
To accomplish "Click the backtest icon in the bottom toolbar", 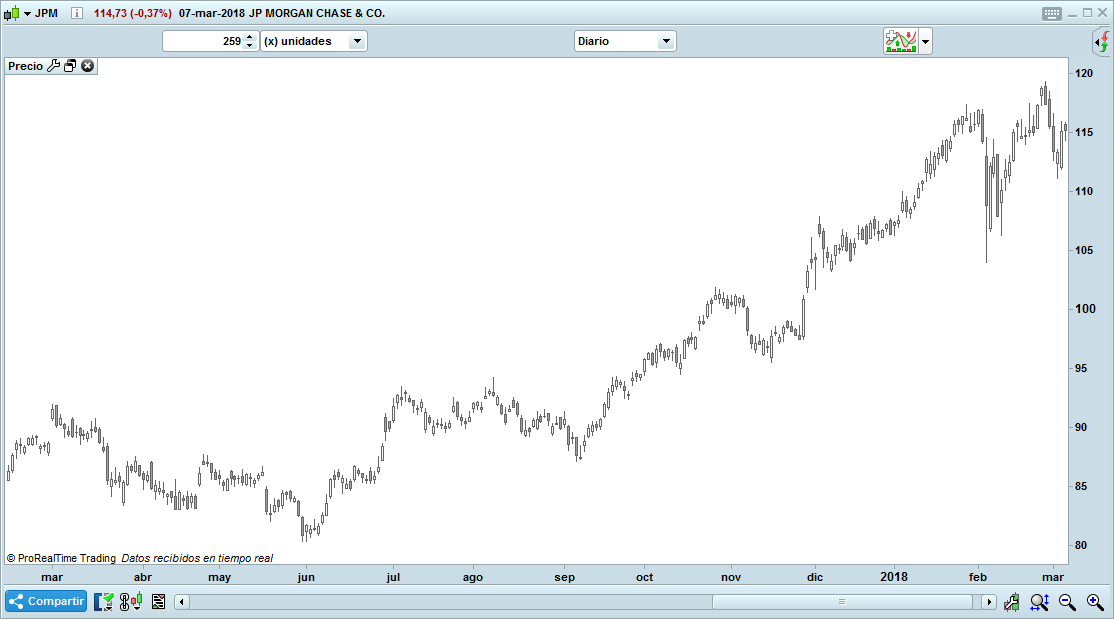I will pyautogui.click(x=103, y=601).
